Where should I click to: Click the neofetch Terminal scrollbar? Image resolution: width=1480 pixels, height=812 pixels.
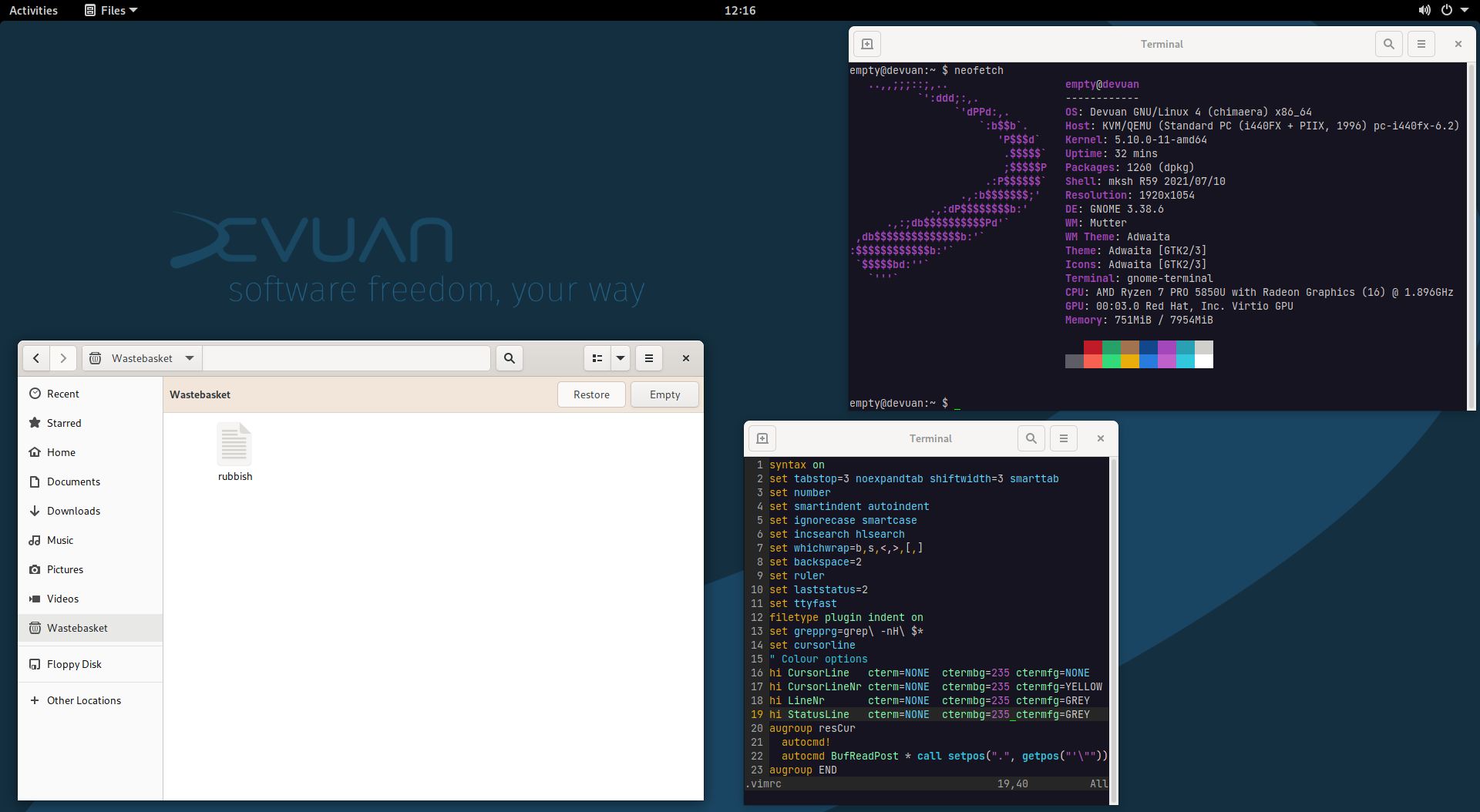coord(1471,236)
